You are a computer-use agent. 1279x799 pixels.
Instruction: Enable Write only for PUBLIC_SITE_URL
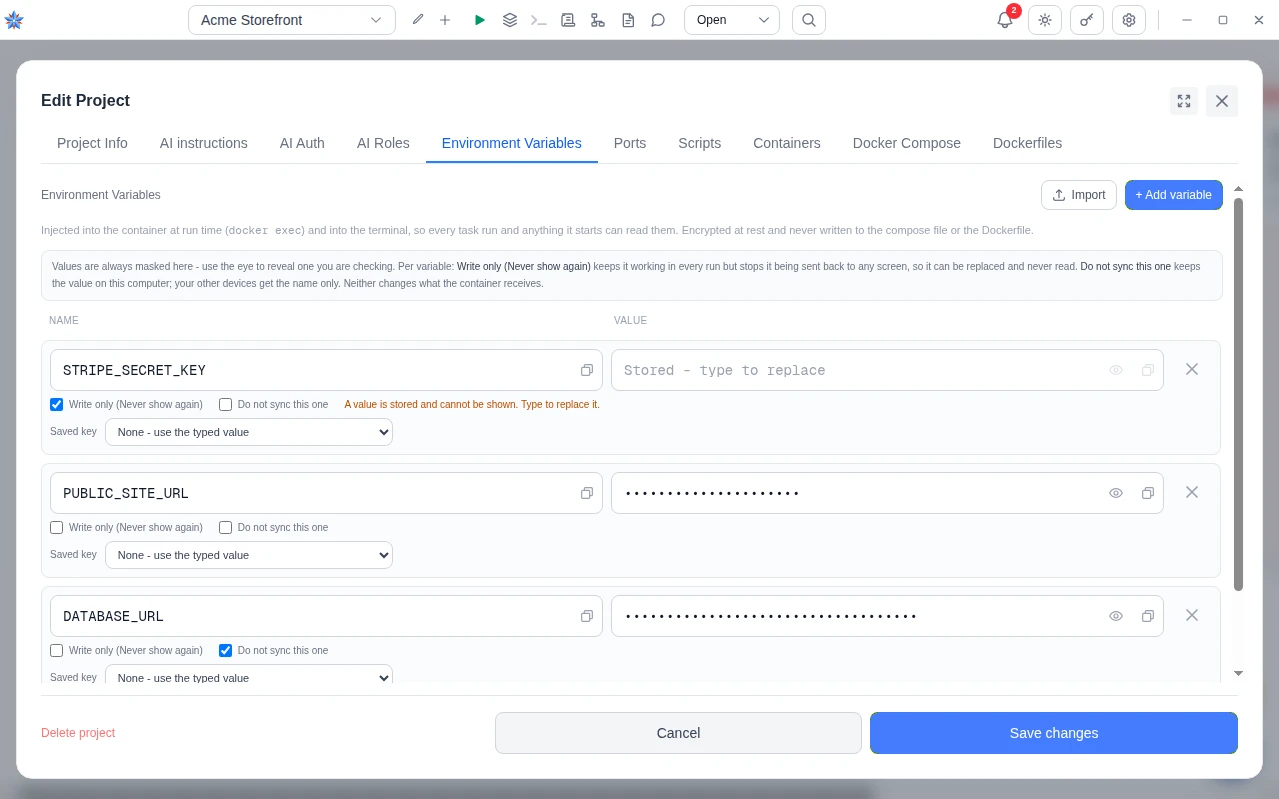tap(57, 527)
